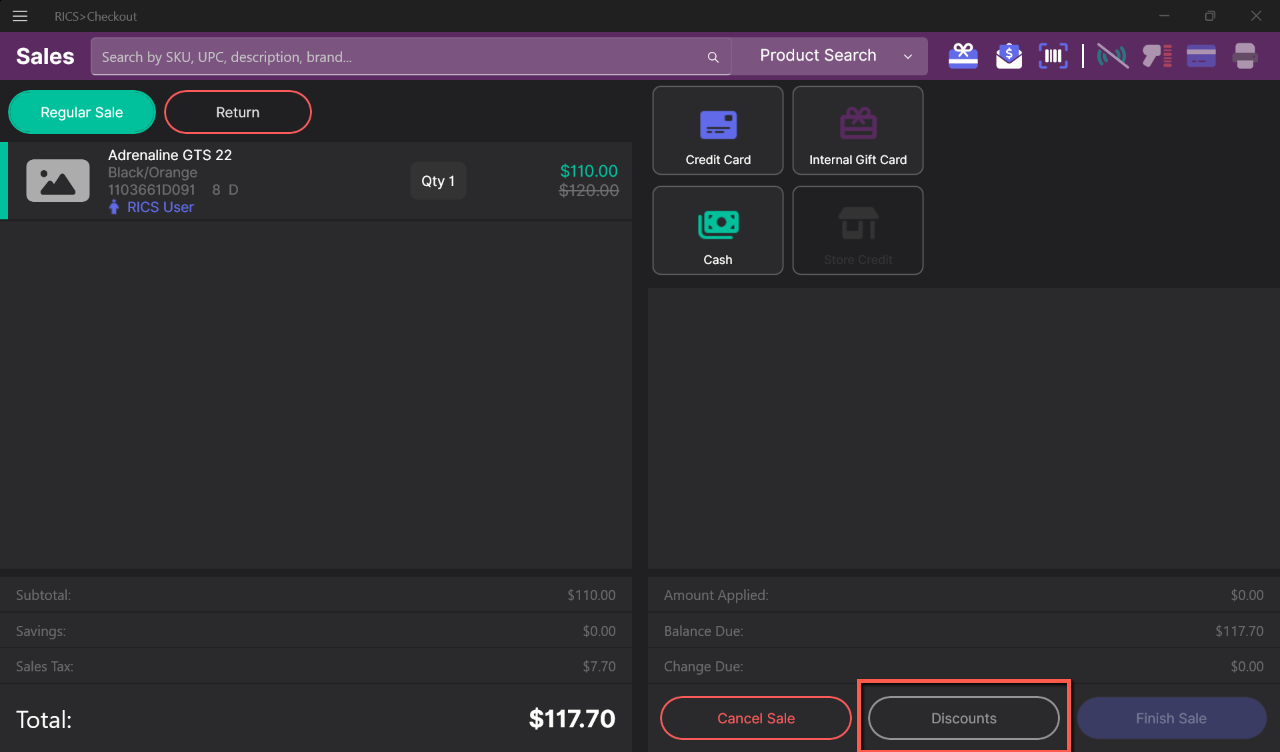Select Credit Card payment tile
Viewport: 1280px width, 752px height.
pyautogui.click(x=718, y=130)
